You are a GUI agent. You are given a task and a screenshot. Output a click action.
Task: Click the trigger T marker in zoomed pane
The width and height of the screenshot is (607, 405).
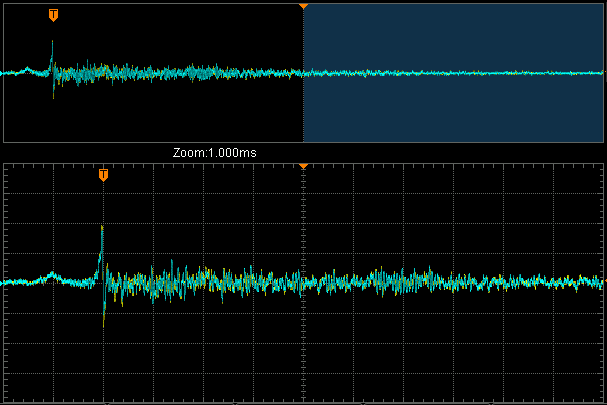point(103,175)
